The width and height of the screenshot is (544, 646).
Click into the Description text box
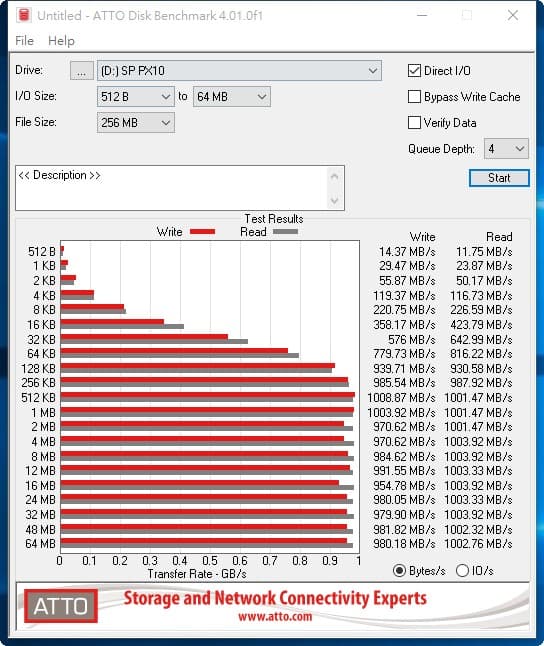pyautogui.click(x=171, y=188)
